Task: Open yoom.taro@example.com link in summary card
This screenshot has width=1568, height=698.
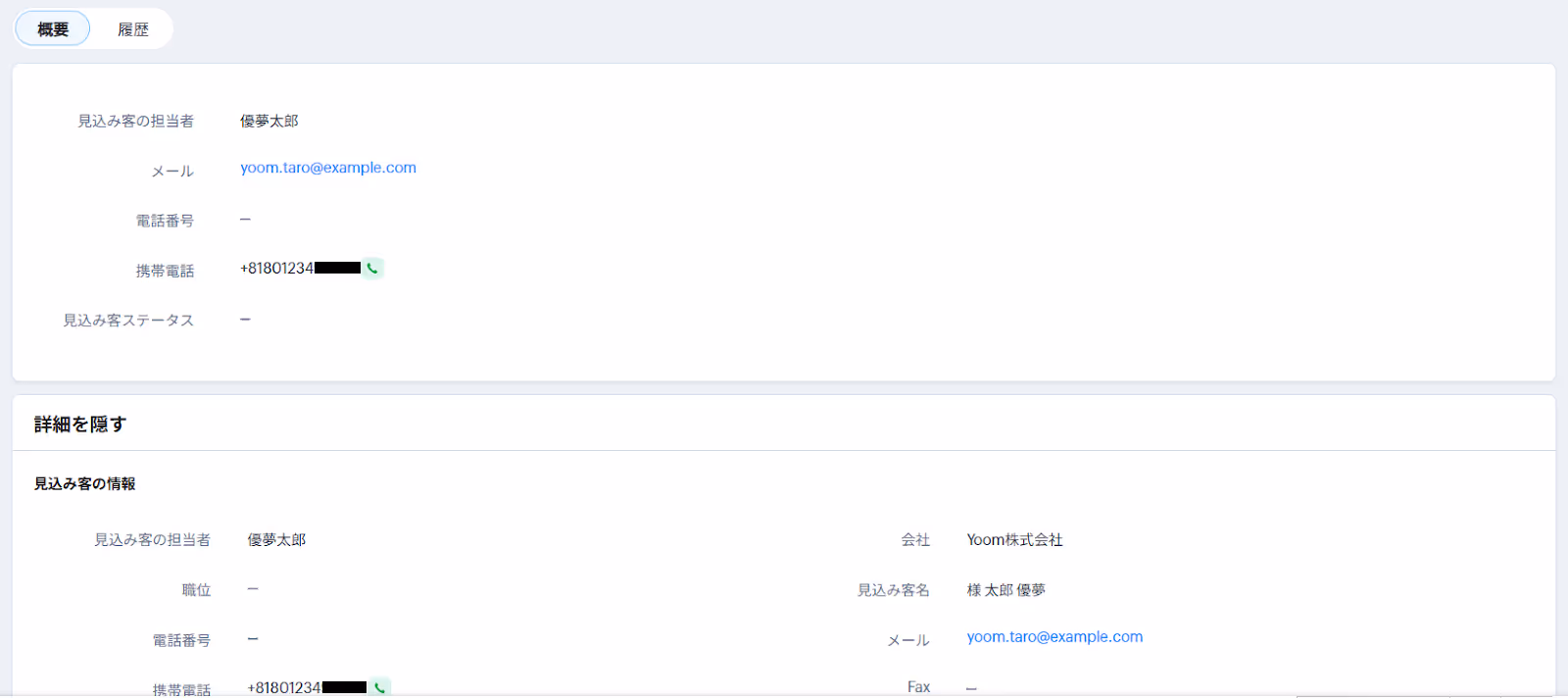Action: pos(328,168)
